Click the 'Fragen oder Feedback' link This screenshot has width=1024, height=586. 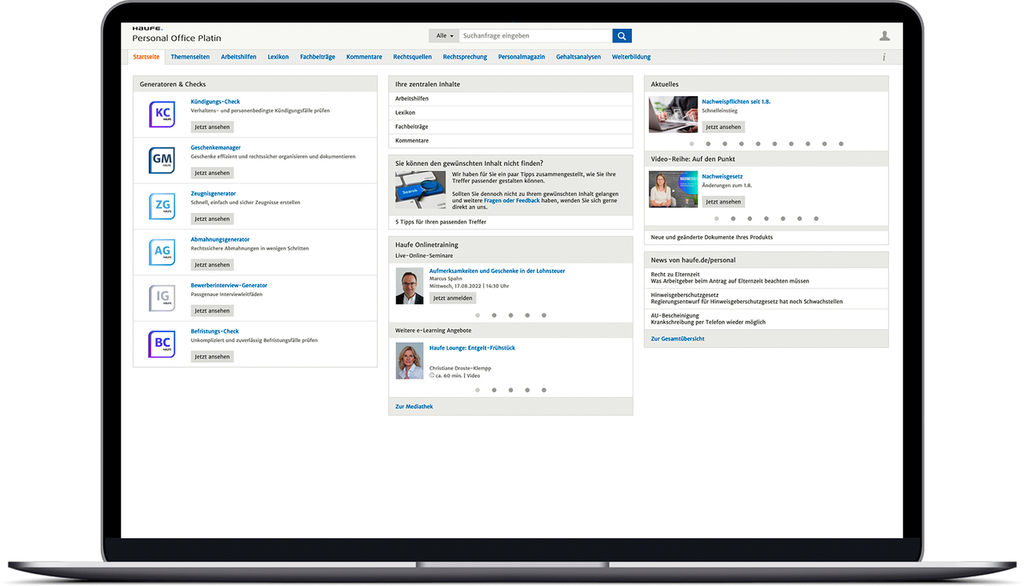pos(512,201)
